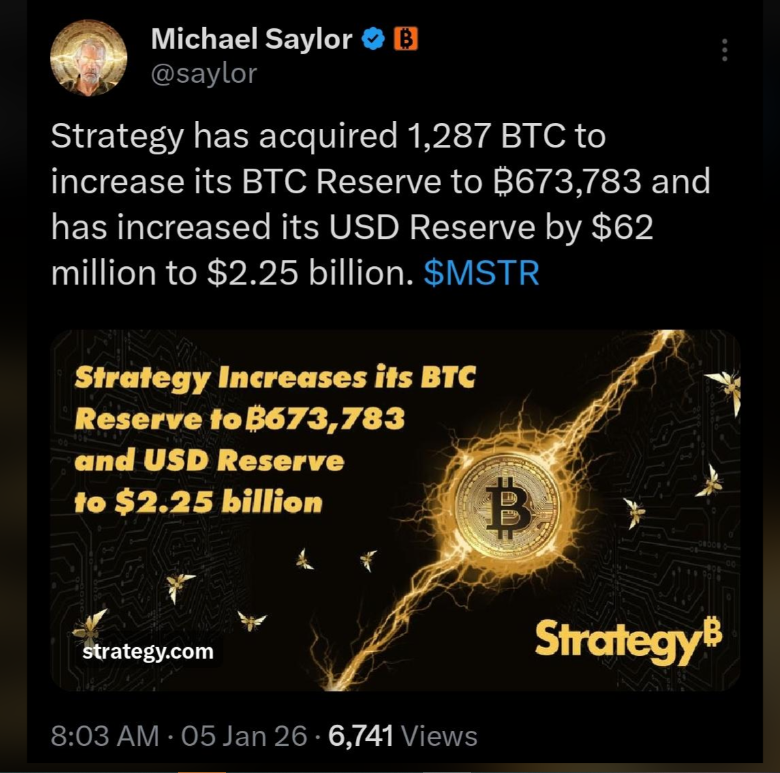Open the $MSTR cashtag link

481,273
